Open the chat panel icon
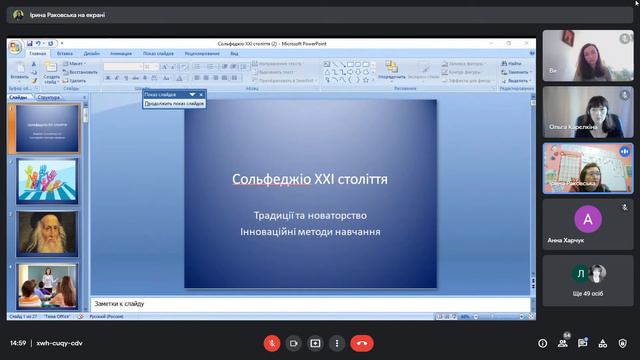Screen dimensions: 640x360 click(582, 344)
